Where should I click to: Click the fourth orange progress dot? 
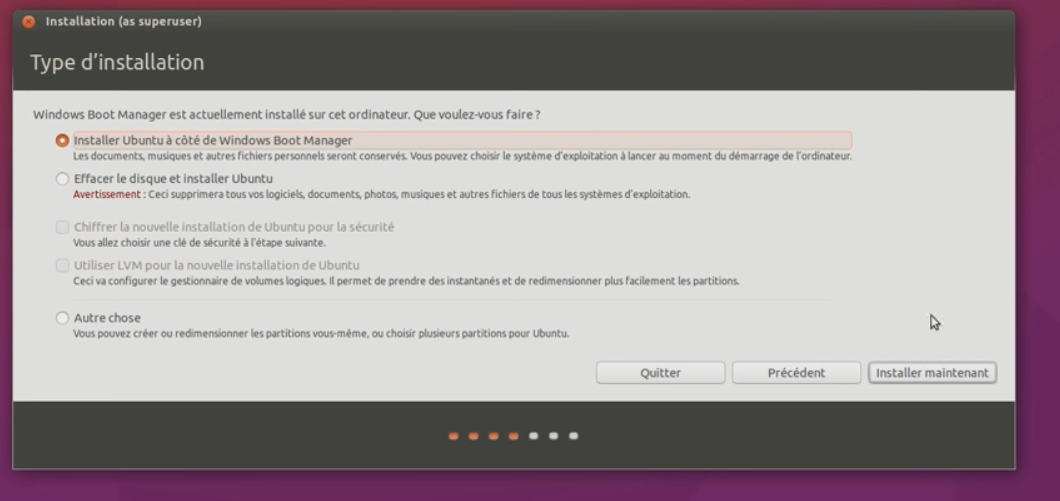[514, 436]
